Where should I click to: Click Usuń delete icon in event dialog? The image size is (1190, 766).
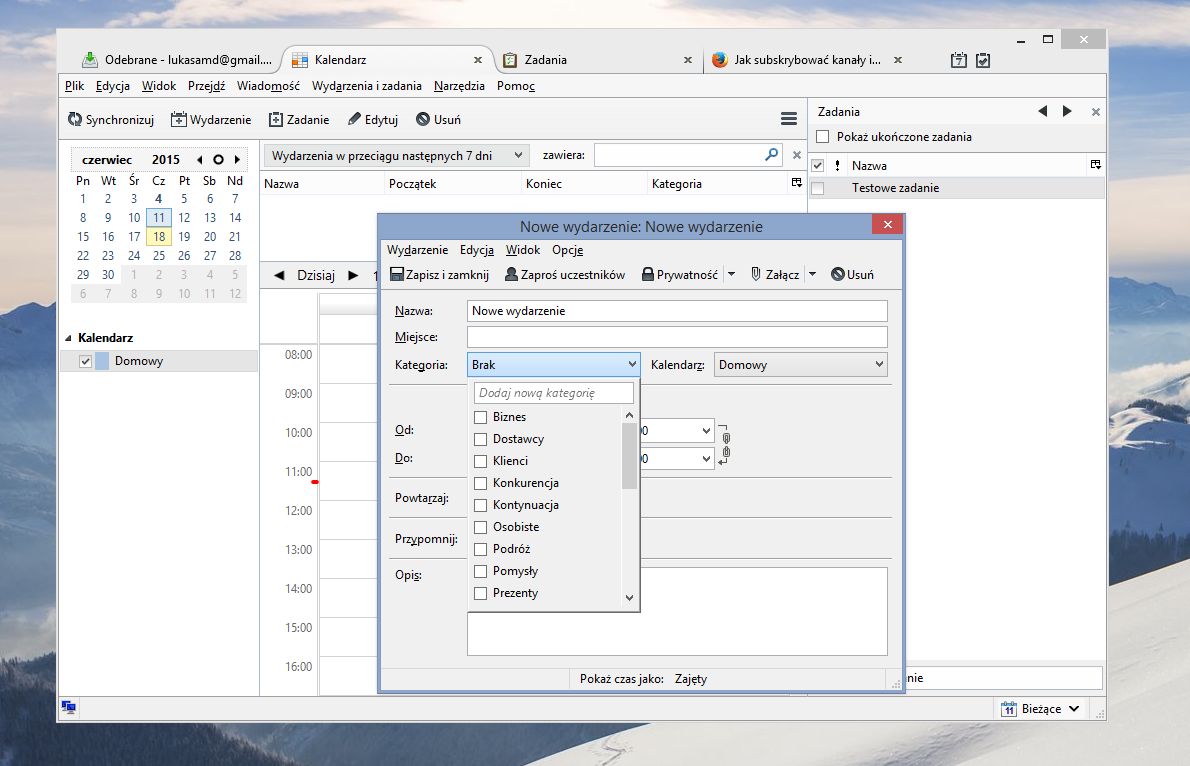point(838,274)
